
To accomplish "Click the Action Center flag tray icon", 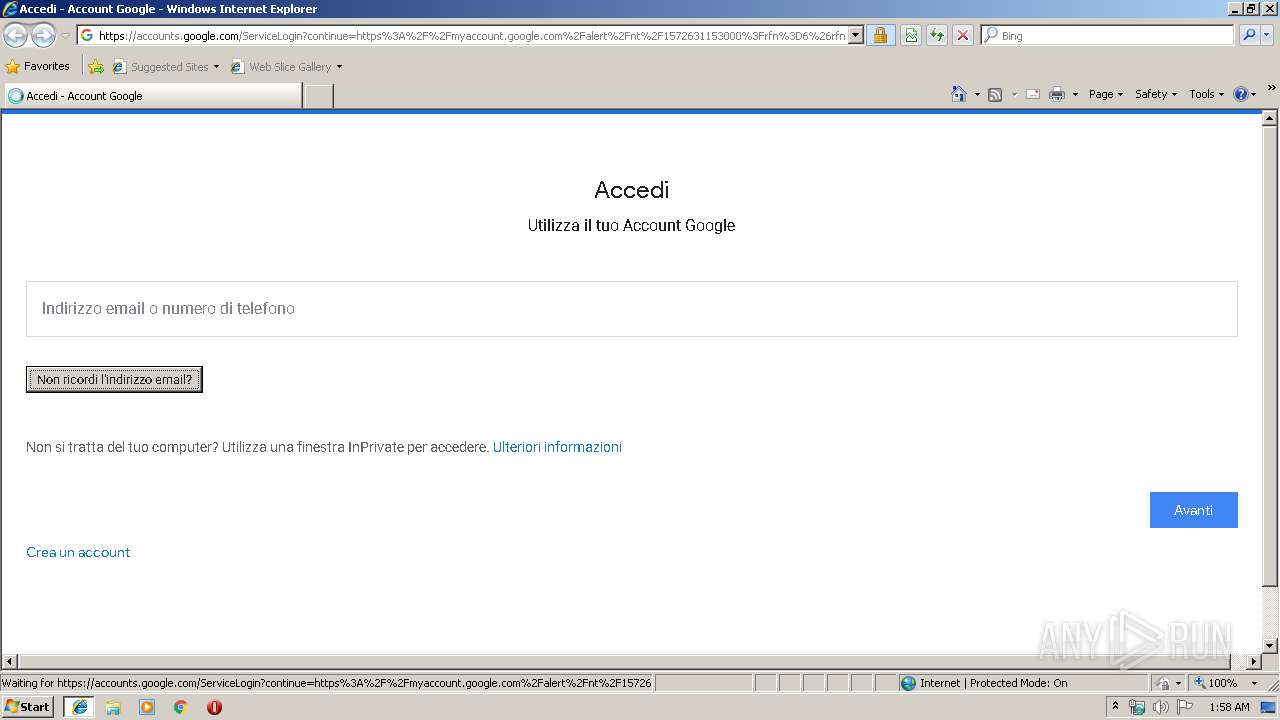I will tap(1185, 707).
